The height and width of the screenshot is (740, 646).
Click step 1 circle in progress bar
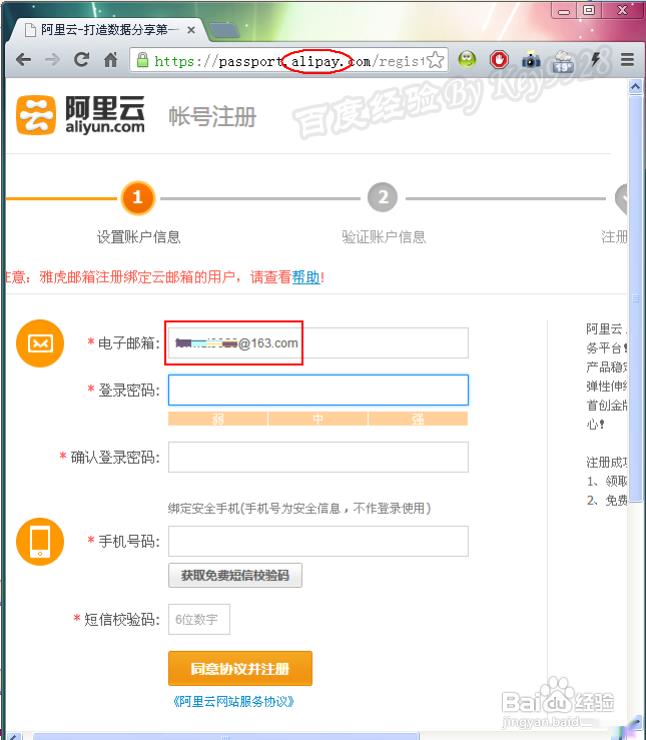(x=137, y=197)
